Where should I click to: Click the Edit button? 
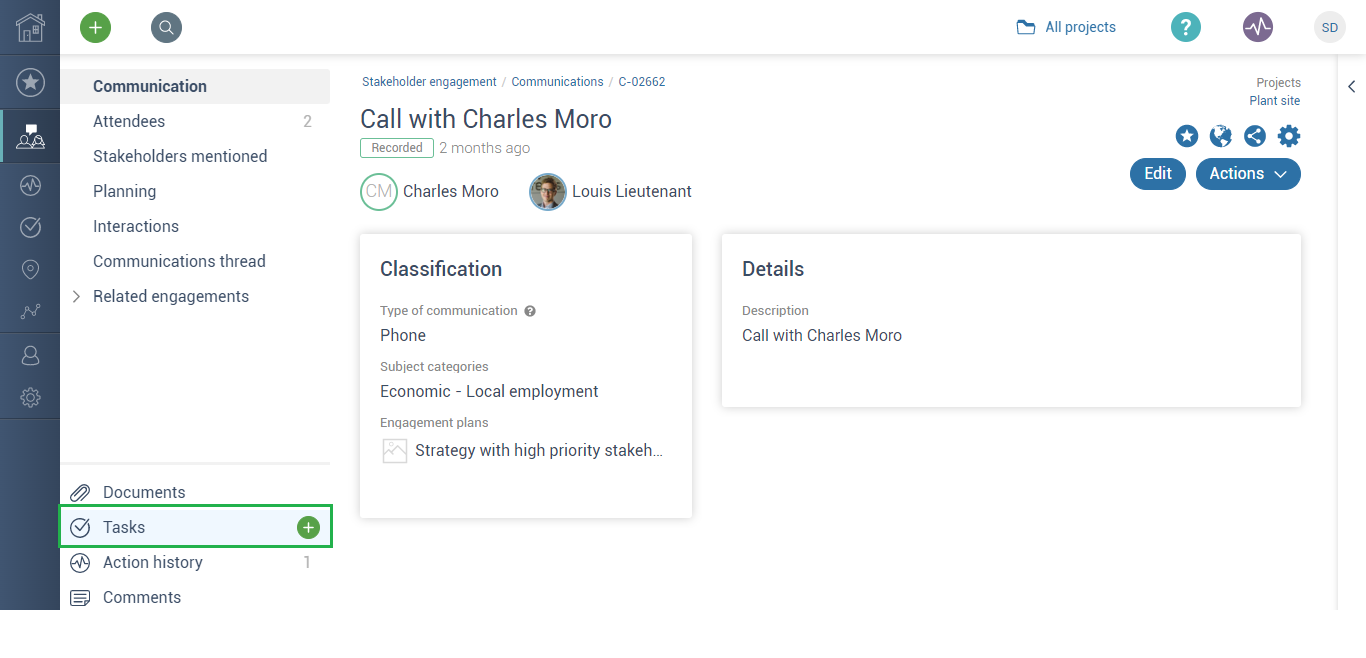[x=1158, y=173]
